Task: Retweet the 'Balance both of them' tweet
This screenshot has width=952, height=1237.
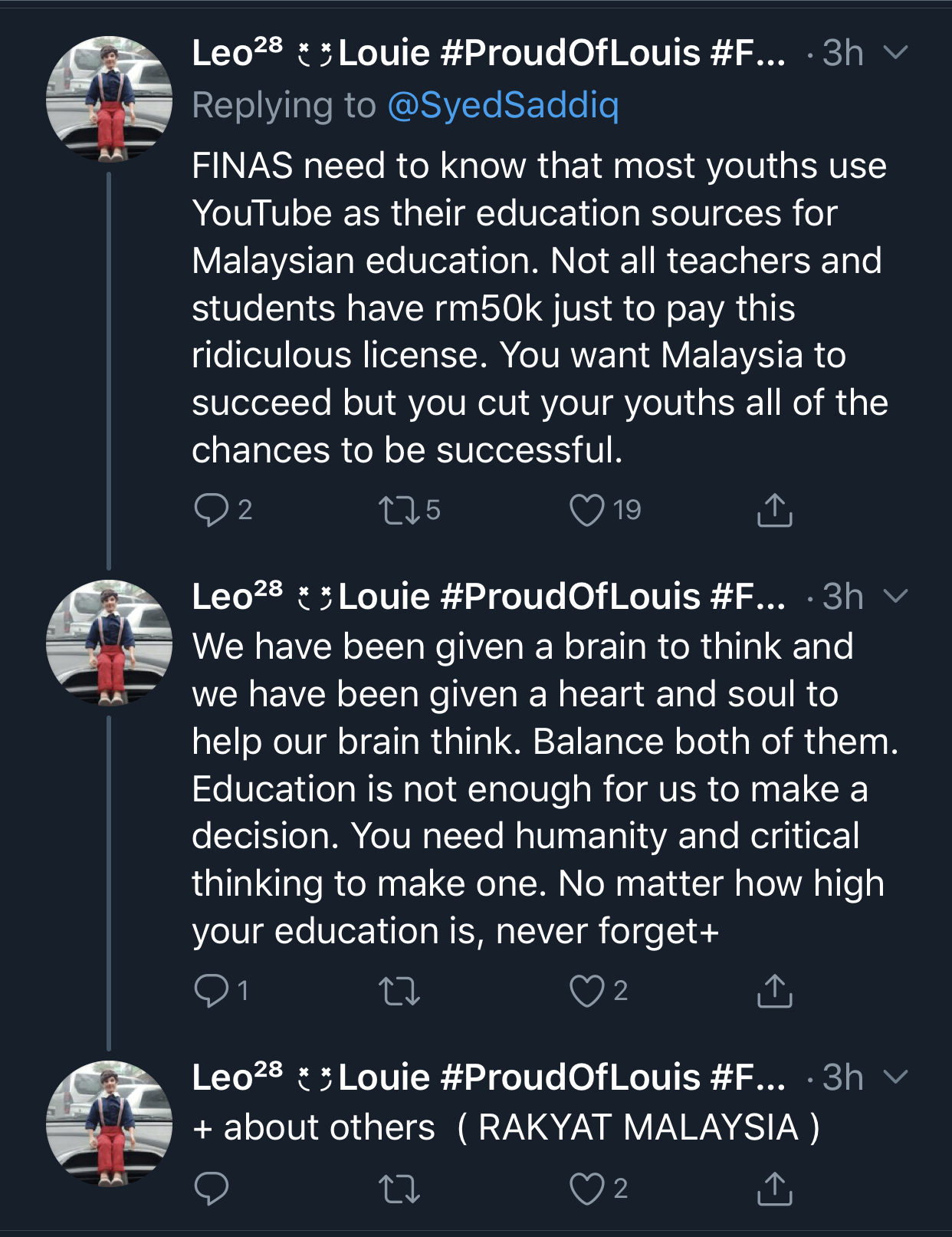Action: [399, 990]
